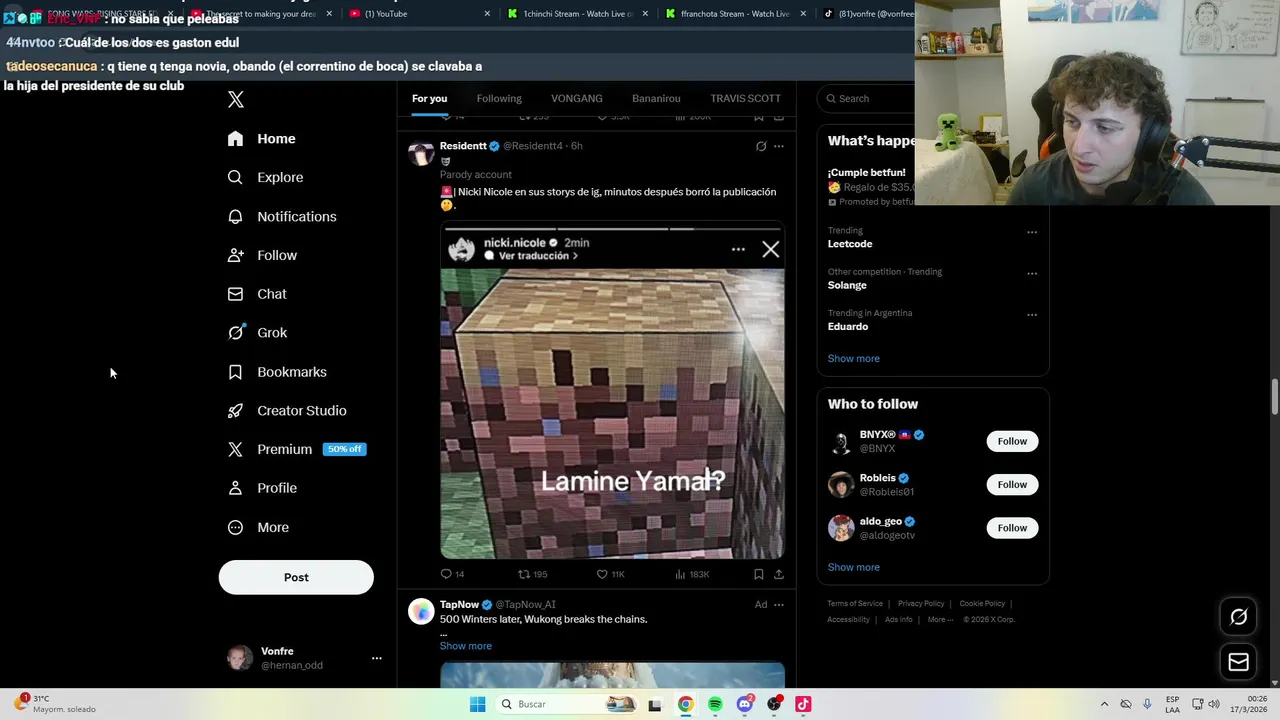Follow the Robleis account
This screenshot has width=1280, height=720.
[x=1012, y=485]
